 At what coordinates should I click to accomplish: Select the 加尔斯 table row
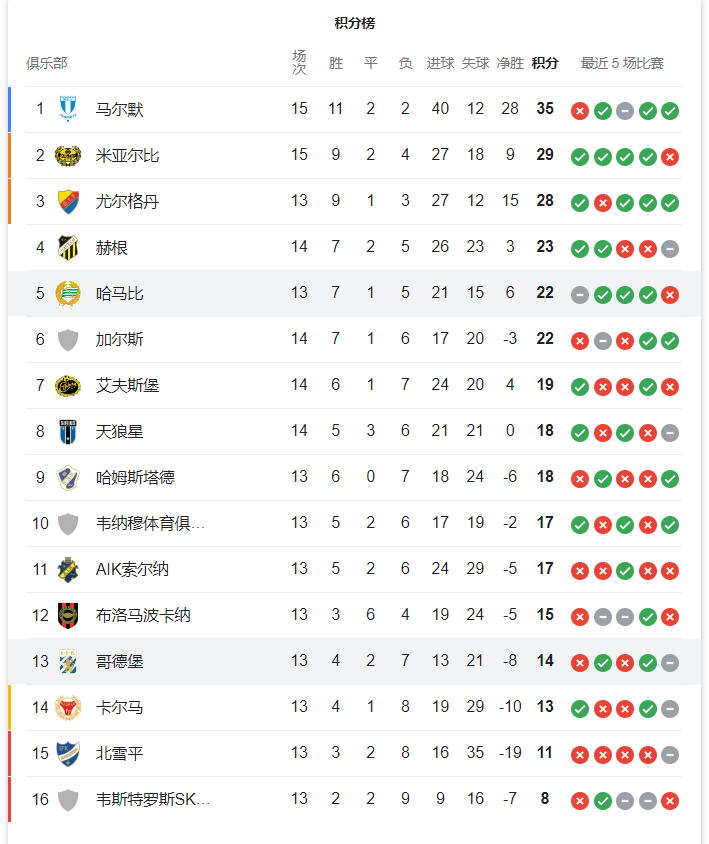tap(354, 340)
